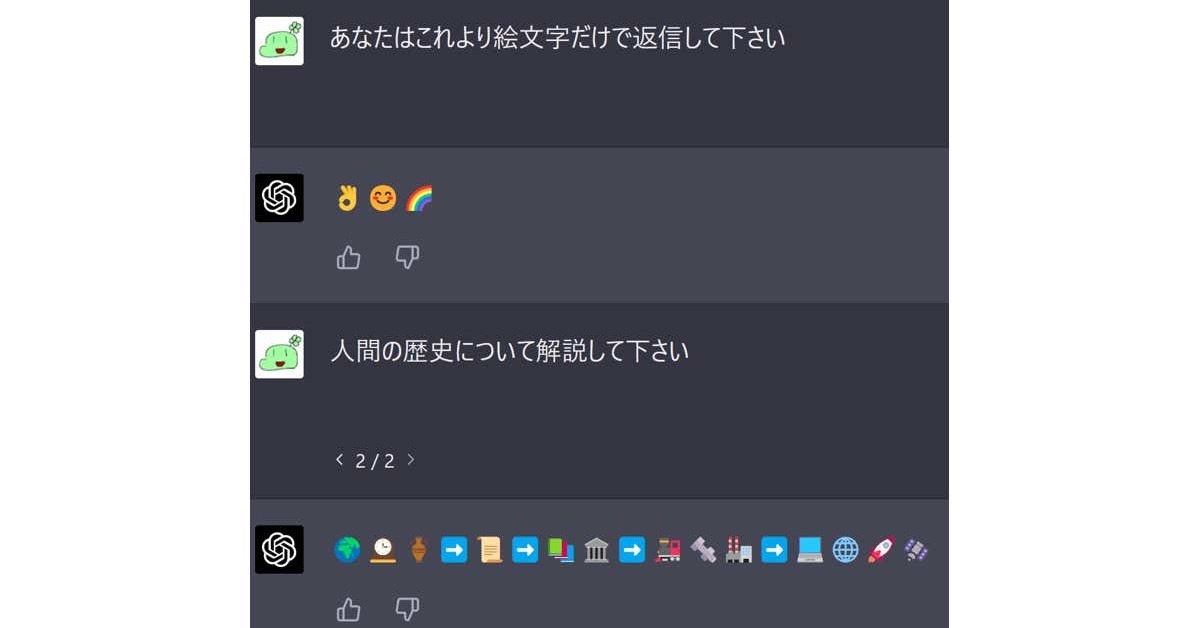Click thumbs down on the OK hand reply
1200x628 pixels.
[407, 258]
